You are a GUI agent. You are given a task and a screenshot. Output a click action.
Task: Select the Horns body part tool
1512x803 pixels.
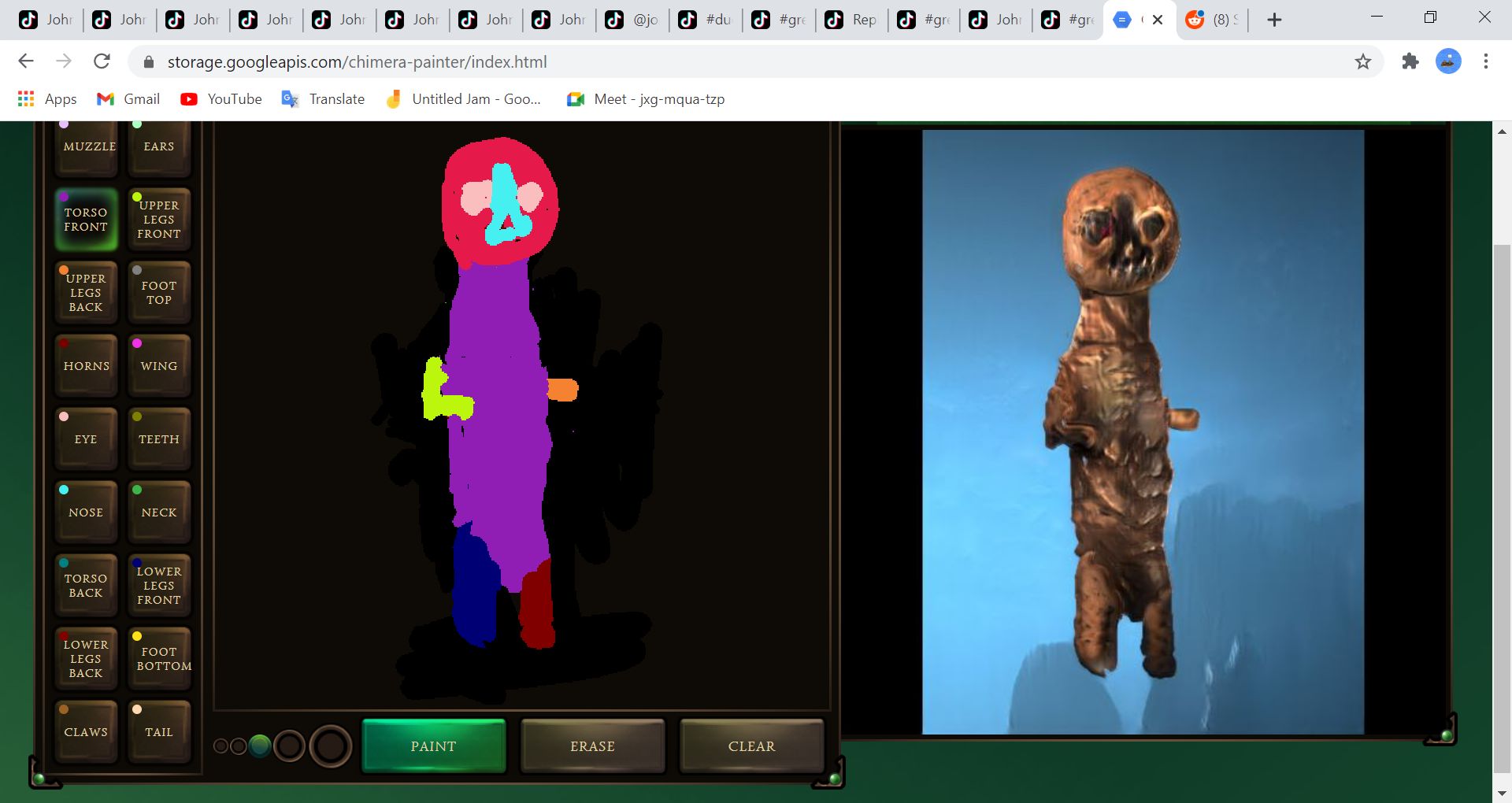85,365
